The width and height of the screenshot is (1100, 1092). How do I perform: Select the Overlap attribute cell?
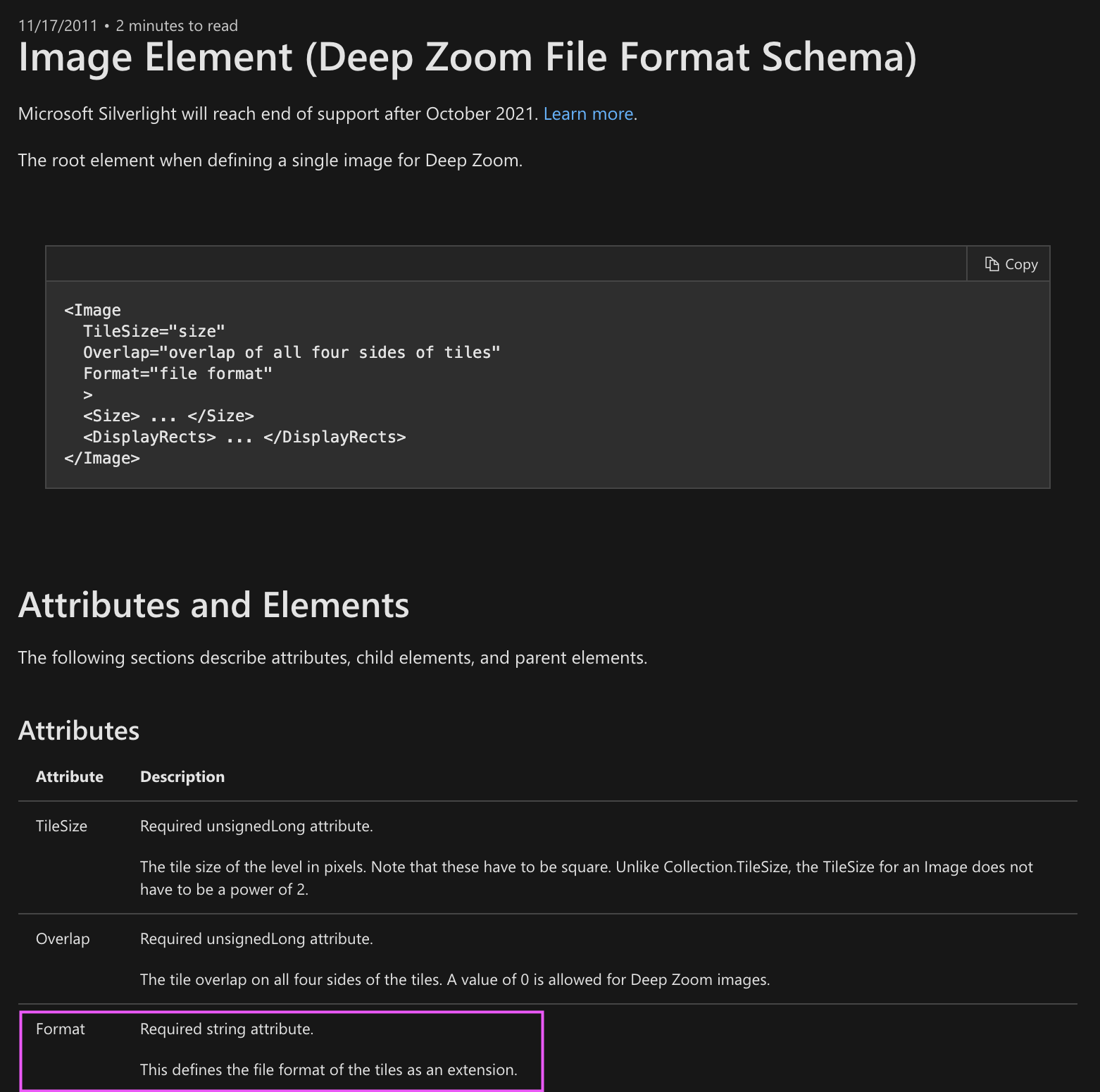click(63, 938)
